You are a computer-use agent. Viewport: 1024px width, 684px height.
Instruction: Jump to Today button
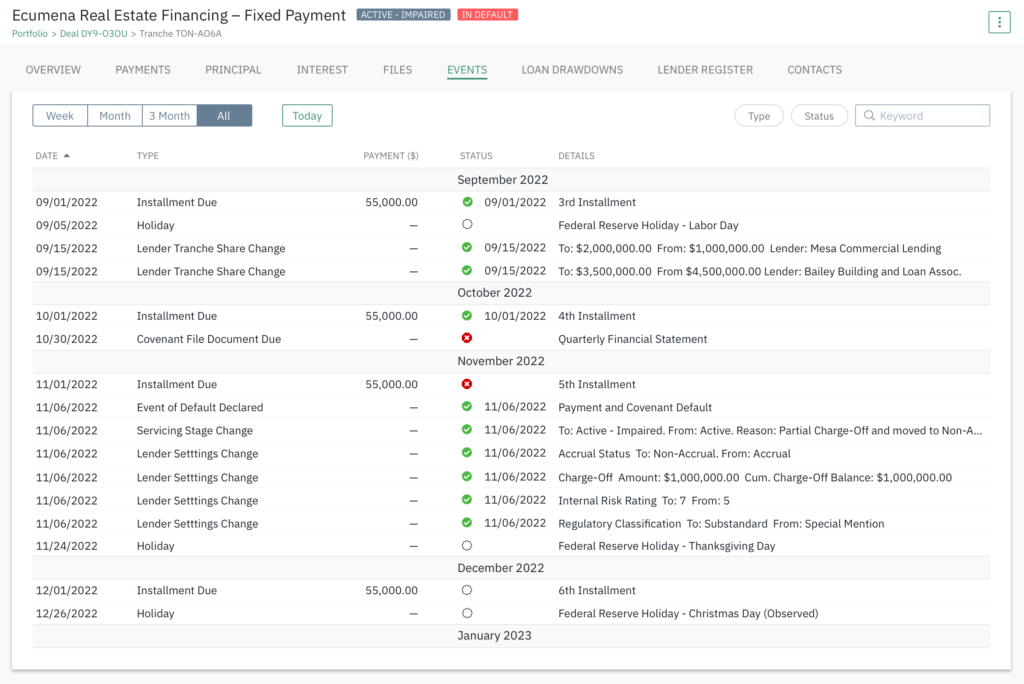[x=307, y=116]
